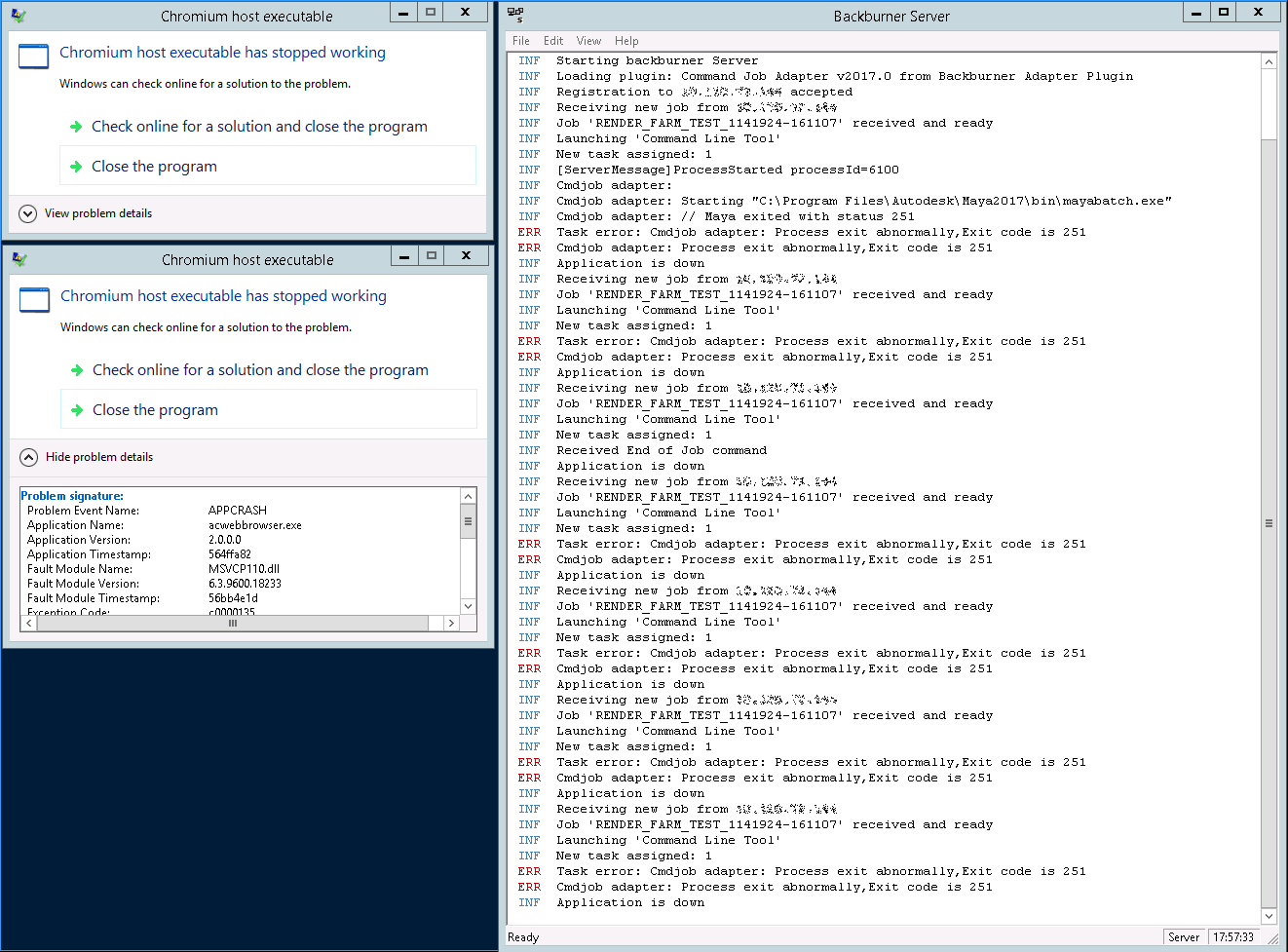Select the MSVCP110.dll fault module value
The width and height of the screenshot is (1288, 952).
[244, 569]
